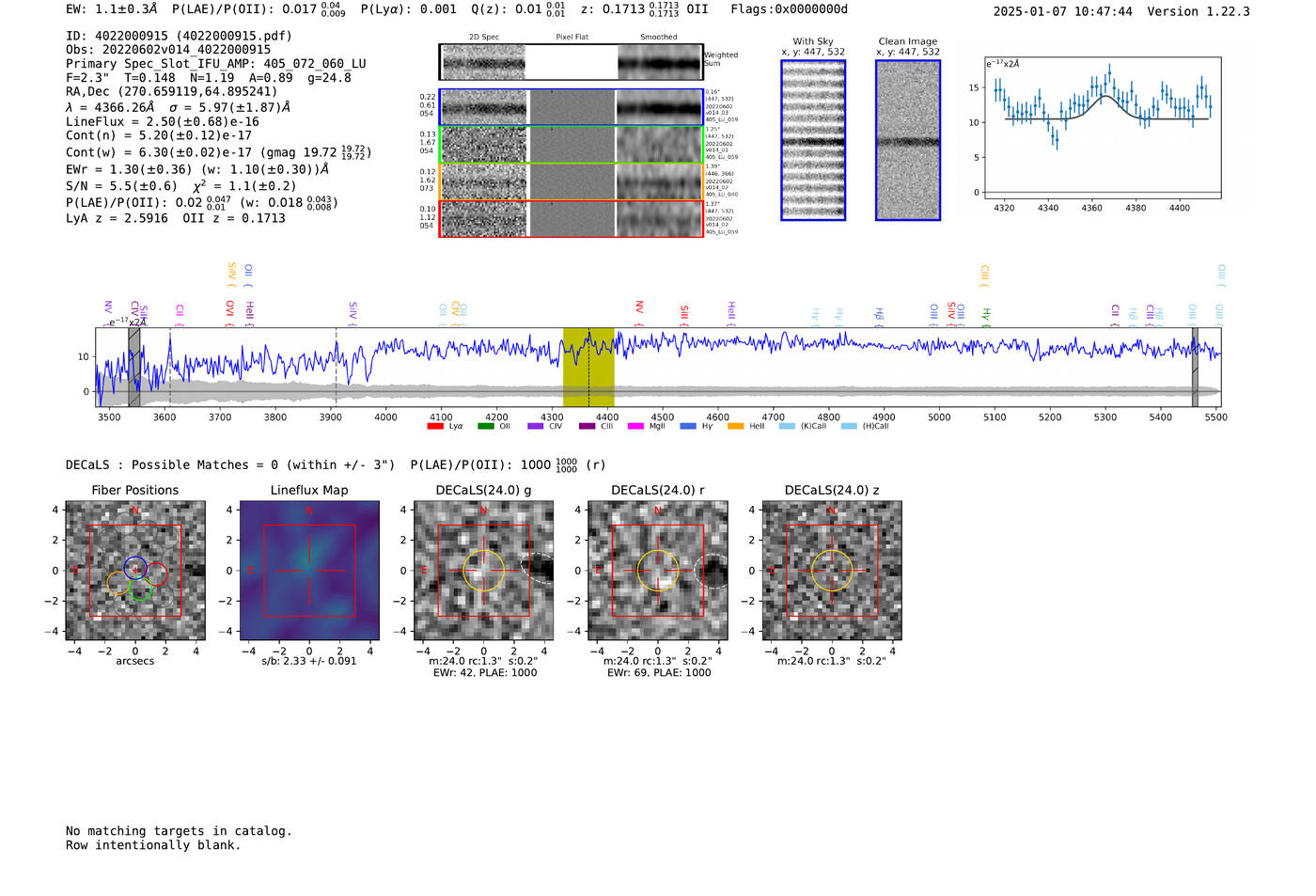The image size is (1316, 896).
Task: Click the EWr: 69, PLAE: 1000 caption
Action: pos(659,673)
